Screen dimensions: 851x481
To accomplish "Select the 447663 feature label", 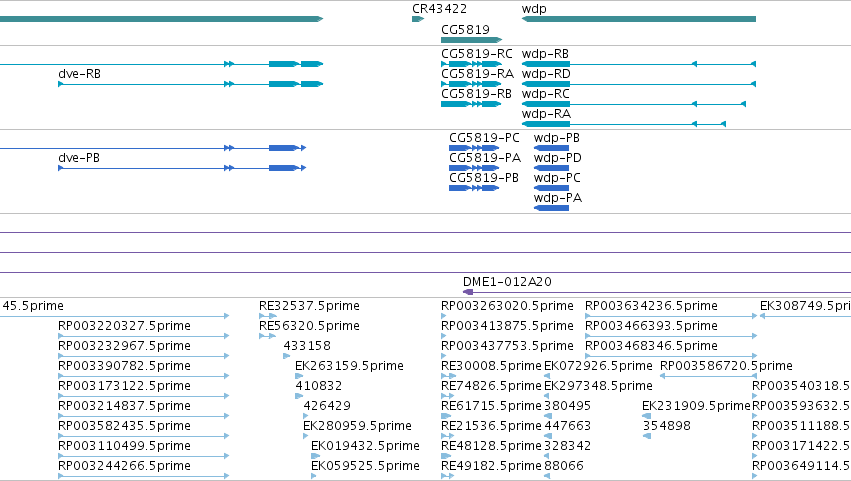I will 568,426.
